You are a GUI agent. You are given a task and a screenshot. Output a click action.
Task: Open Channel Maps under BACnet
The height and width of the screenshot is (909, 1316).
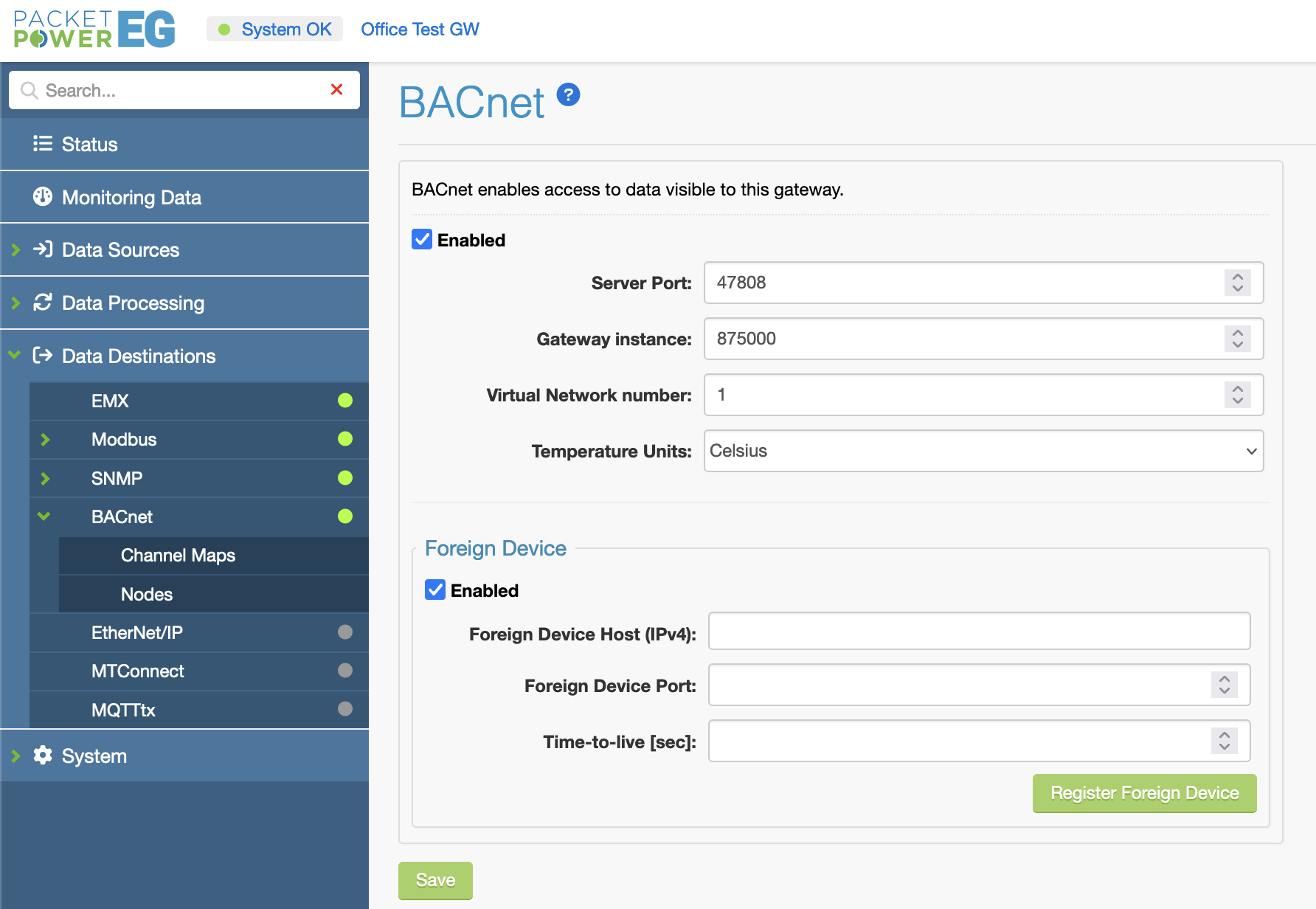[x=178, y=556]
